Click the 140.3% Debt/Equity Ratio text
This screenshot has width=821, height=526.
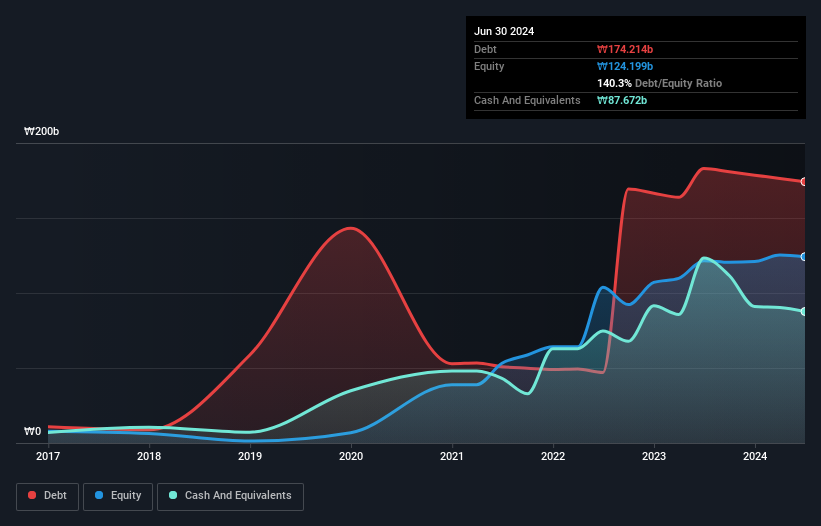click(659, 83)
